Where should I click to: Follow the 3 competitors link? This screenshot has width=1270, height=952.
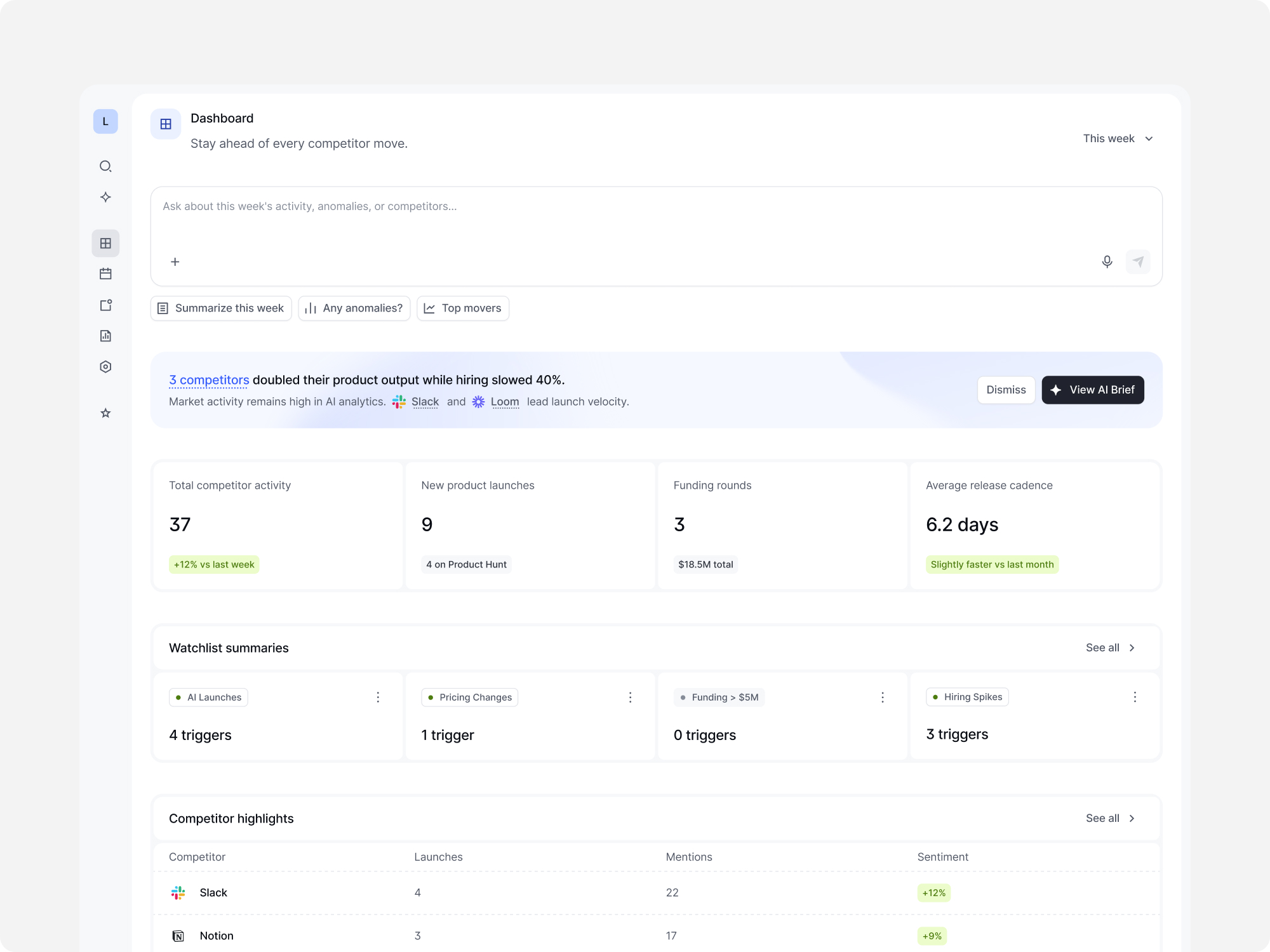pyautogui.click(x=209, y=380)
